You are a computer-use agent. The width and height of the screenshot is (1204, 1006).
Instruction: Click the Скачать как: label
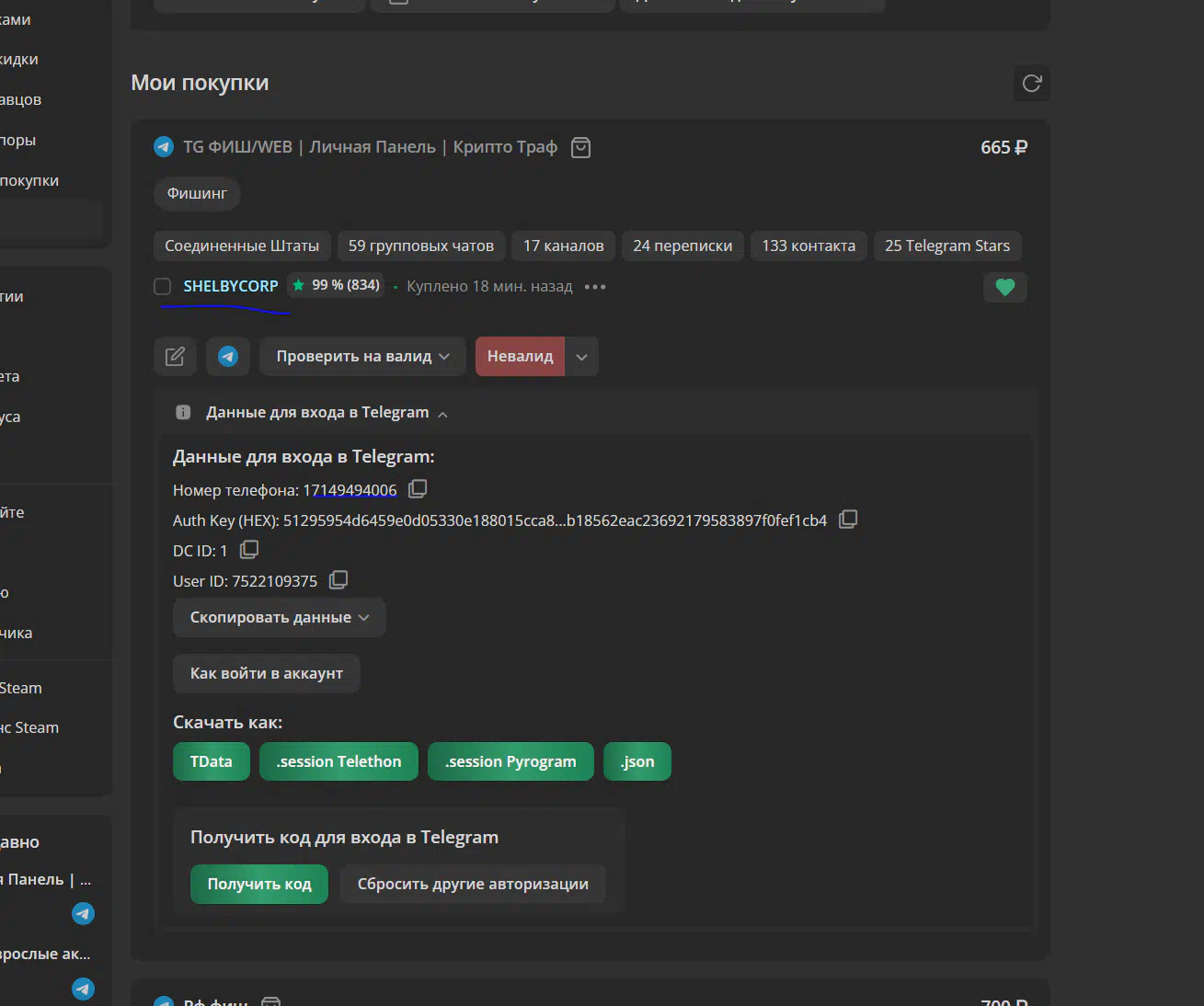pyautogui.click(x=227, y=723)
